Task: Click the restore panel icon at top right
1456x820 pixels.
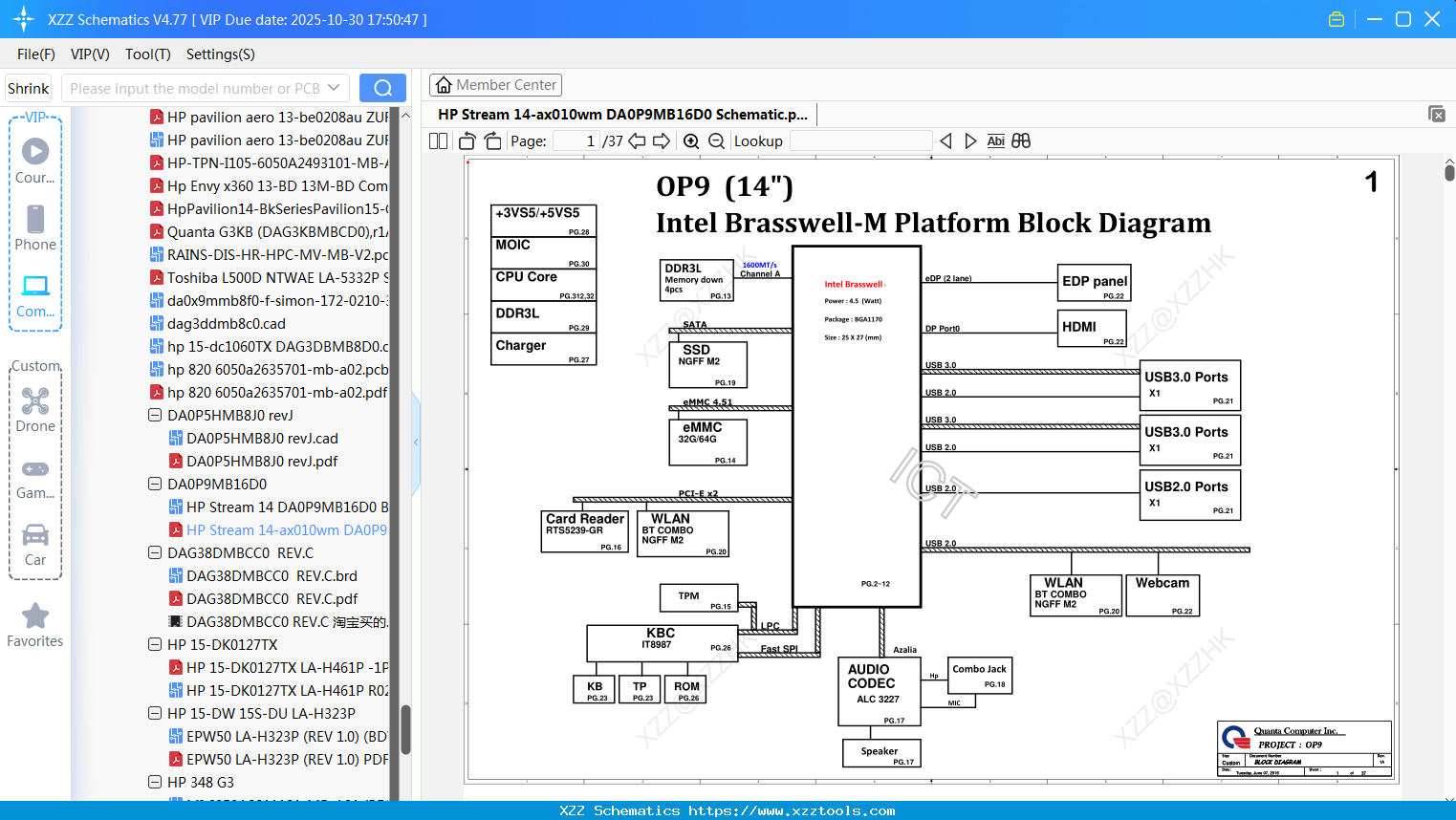Action: (1437, 114)
